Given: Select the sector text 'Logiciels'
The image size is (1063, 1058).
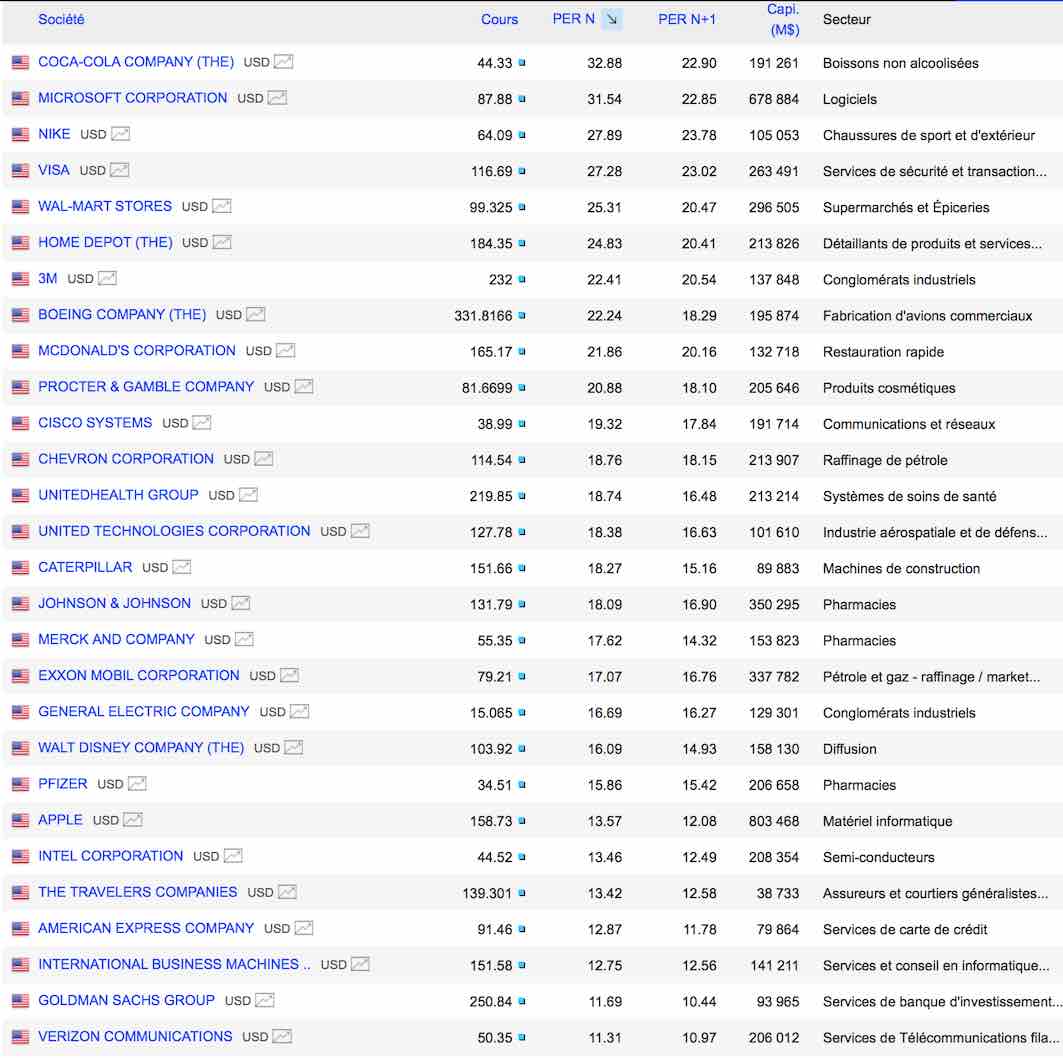Looking at the screenshot, I should pos(849,99).
